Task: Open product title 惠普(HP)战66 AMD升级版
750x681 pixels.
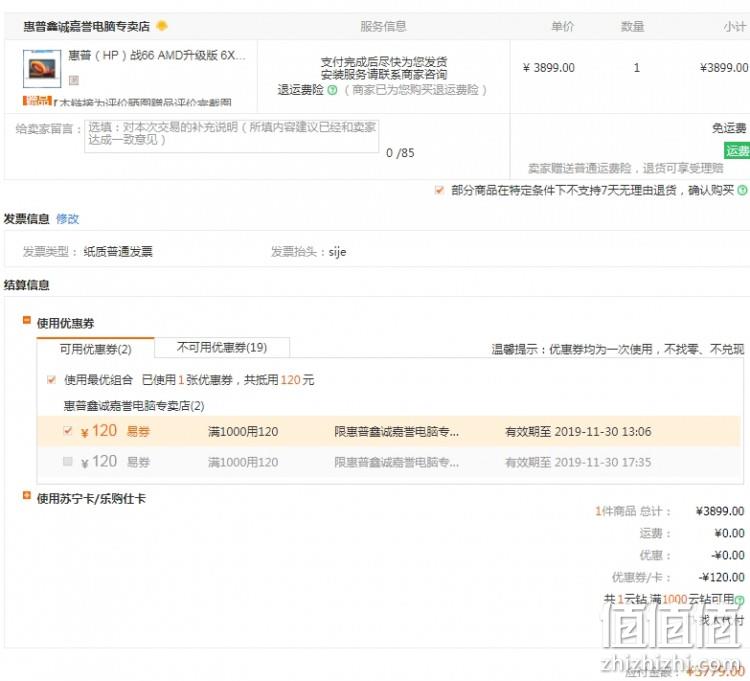Action: (156, 55)
